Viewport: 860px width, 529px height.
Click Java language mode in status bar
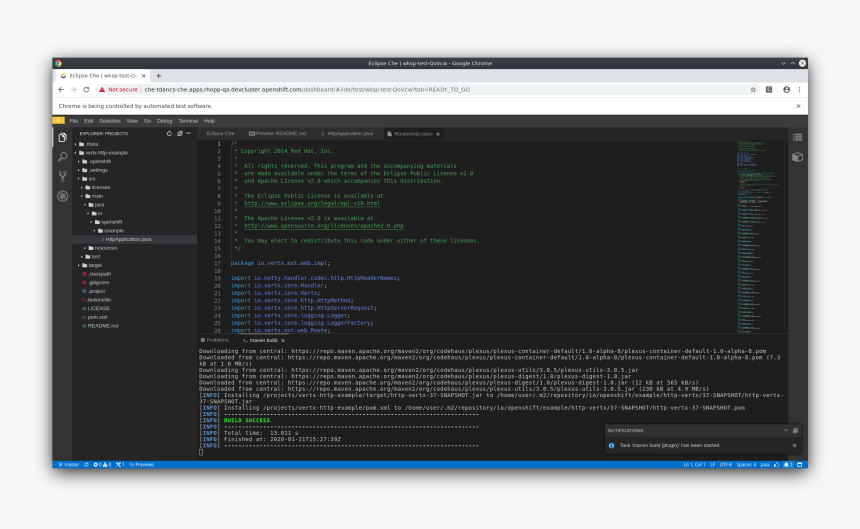pos(765,465)
